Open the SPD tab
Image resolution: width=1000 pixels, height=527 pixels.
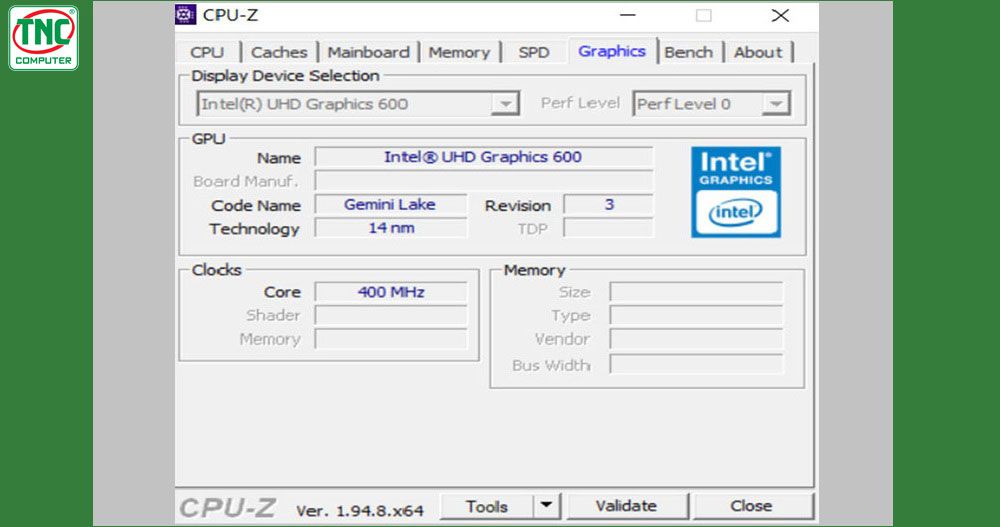tap(534, 52)
